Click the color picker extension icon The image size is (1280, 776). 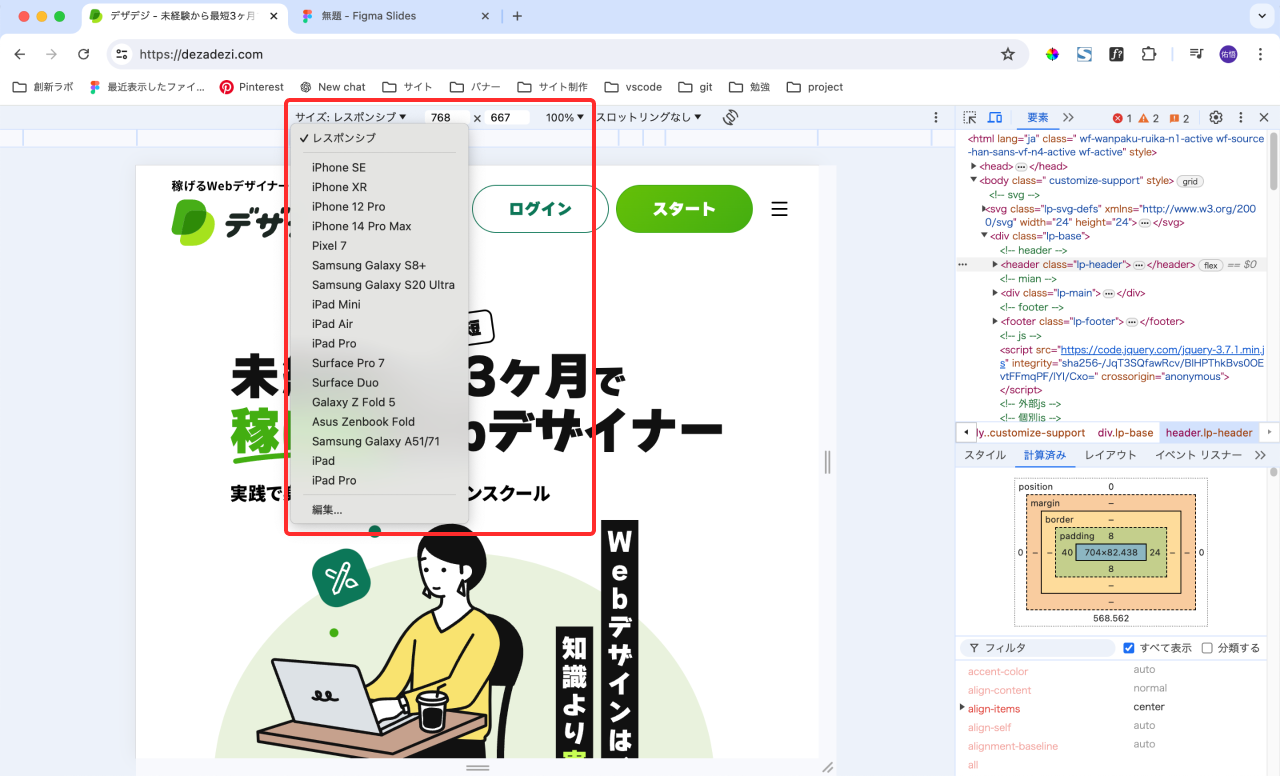pyautogui.click(x=1052, y=54)
